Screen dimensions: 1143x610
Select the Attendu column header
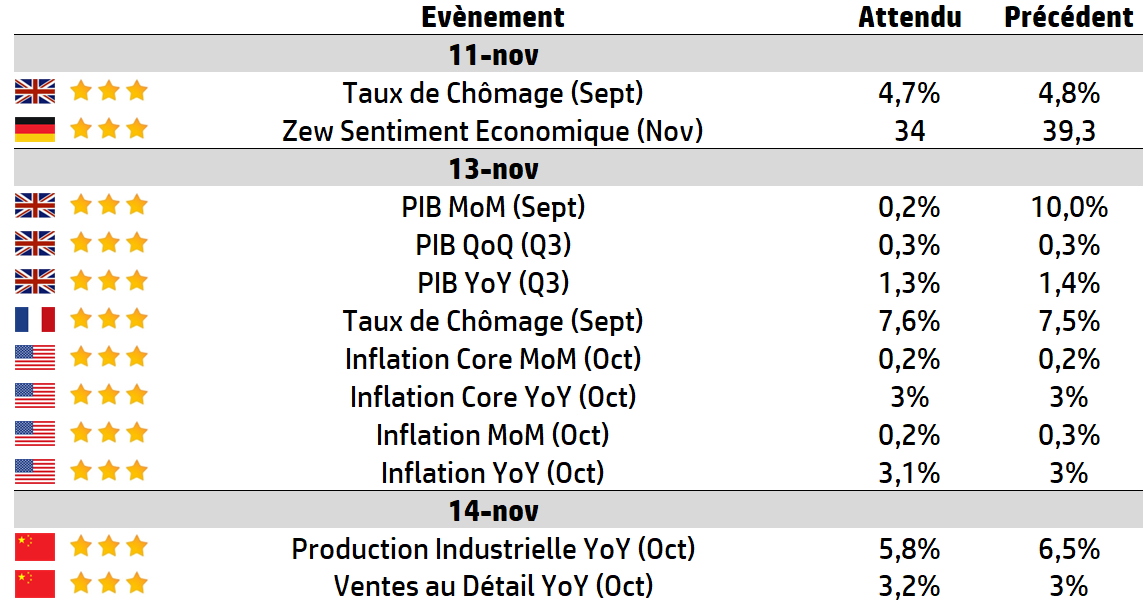coord(910,17)
